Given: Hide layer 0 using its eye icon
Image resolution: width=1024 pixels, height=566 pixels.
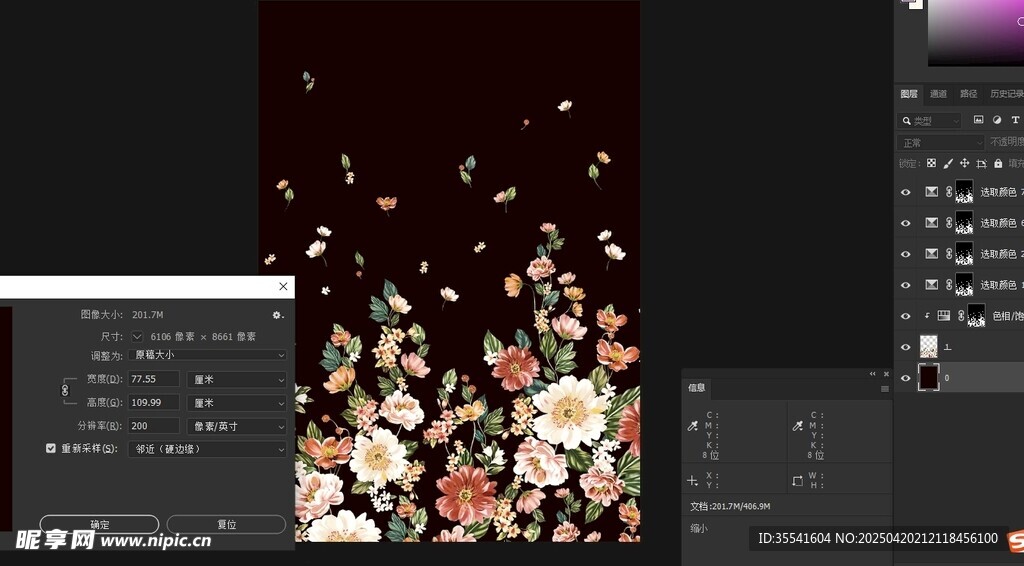Looking at the screenshot, I should pyautogui.click(x=906, y=378).
